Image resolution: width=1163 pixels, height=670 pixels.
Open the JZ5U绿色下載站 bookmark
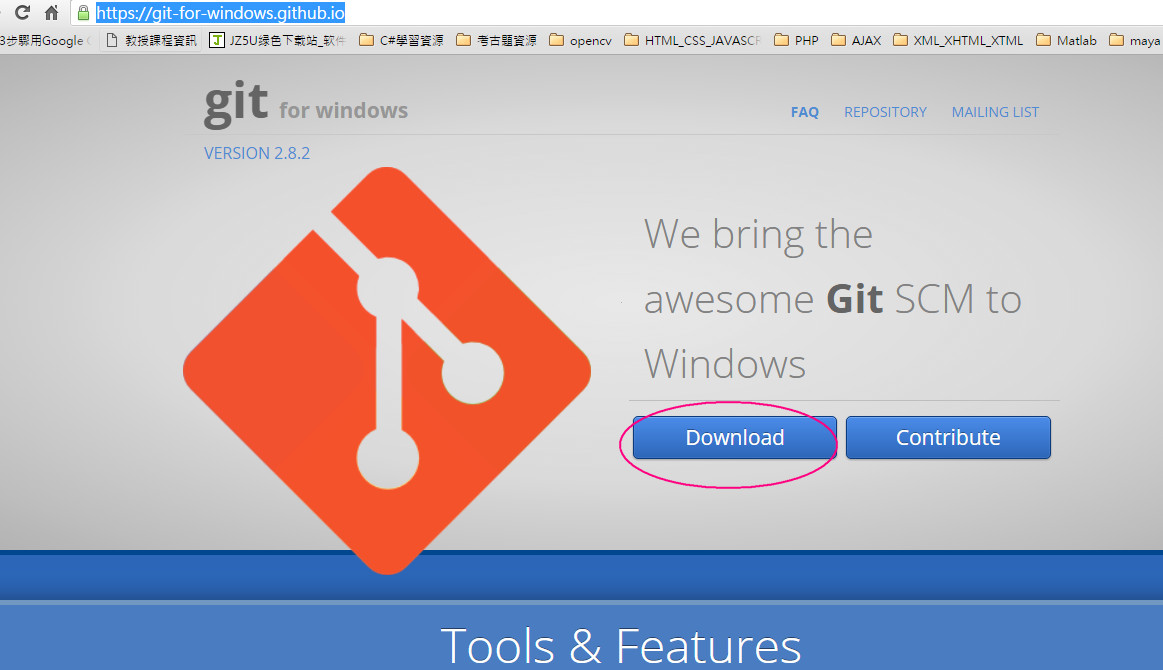(277, 40)
